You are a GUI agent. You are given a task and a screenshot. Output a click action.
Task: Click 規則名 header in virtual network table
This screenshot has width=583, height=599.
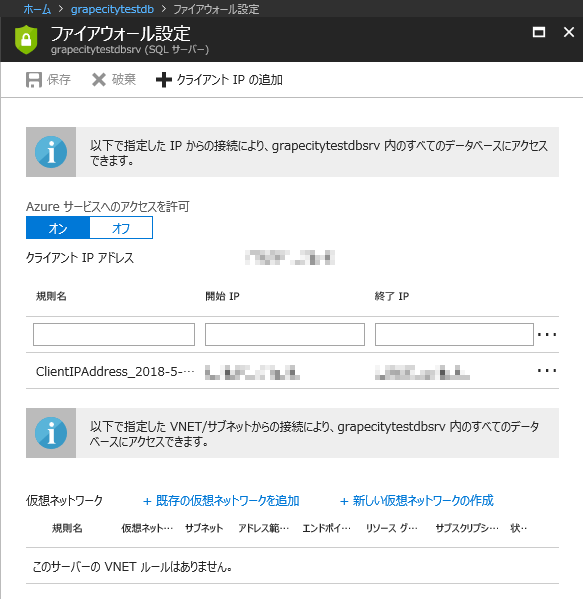[x=67, y=528]
